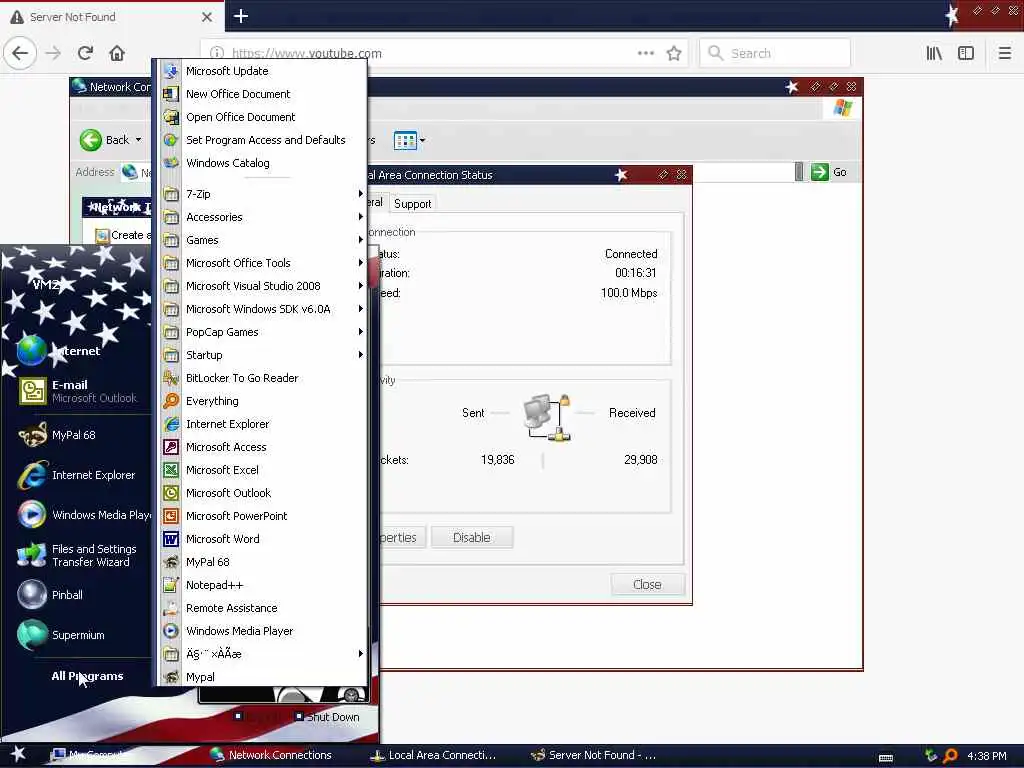Open Firefox hamburger menu
The image size is (1024, 768).
click(x=1004, y=53)
